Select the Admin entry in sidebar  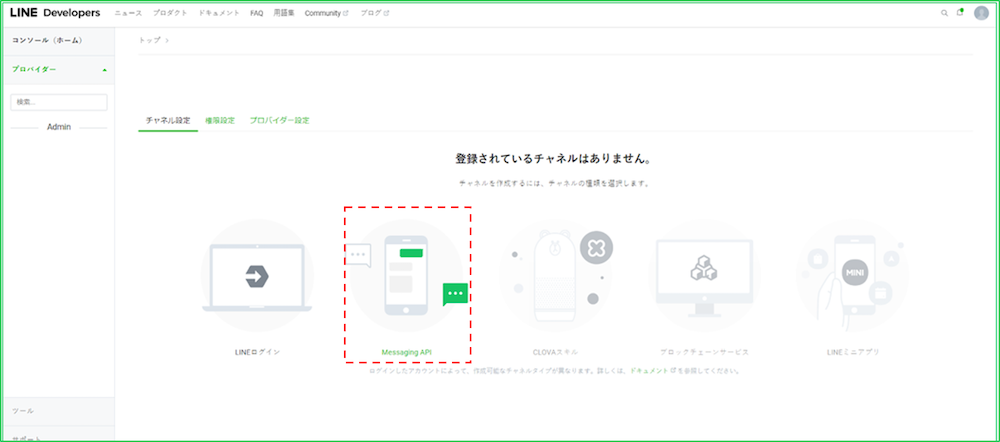(x=59, y=127)
